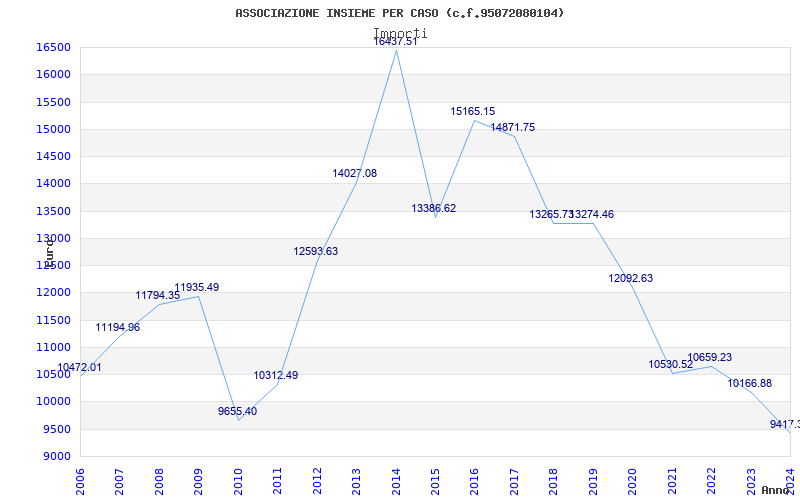The width and height of the screenshot is (800, 500).
Task: Select the 14871.75 data label
Action: tap(513, 128)
